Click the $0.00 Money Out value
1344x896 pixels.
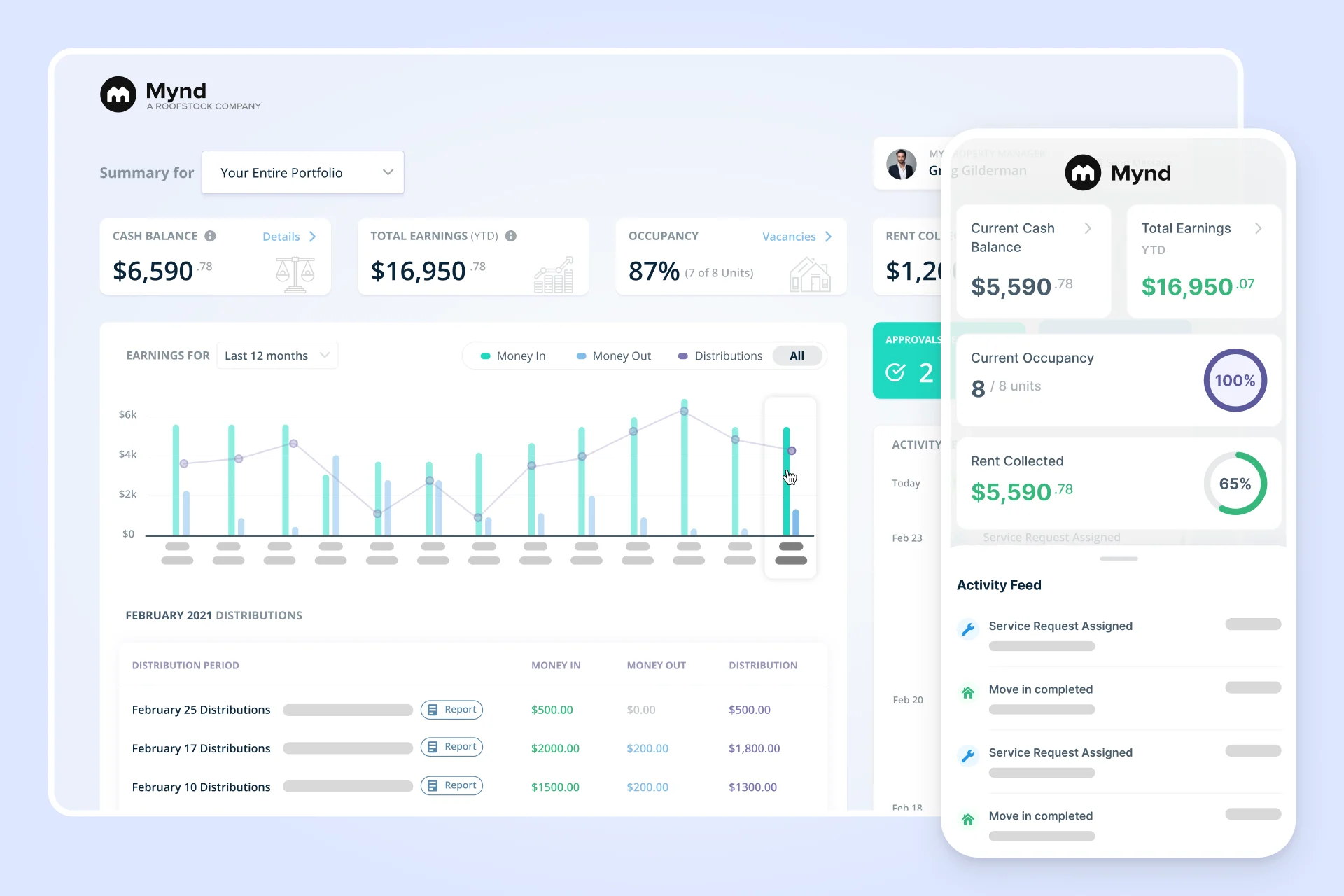pos(641,710)
